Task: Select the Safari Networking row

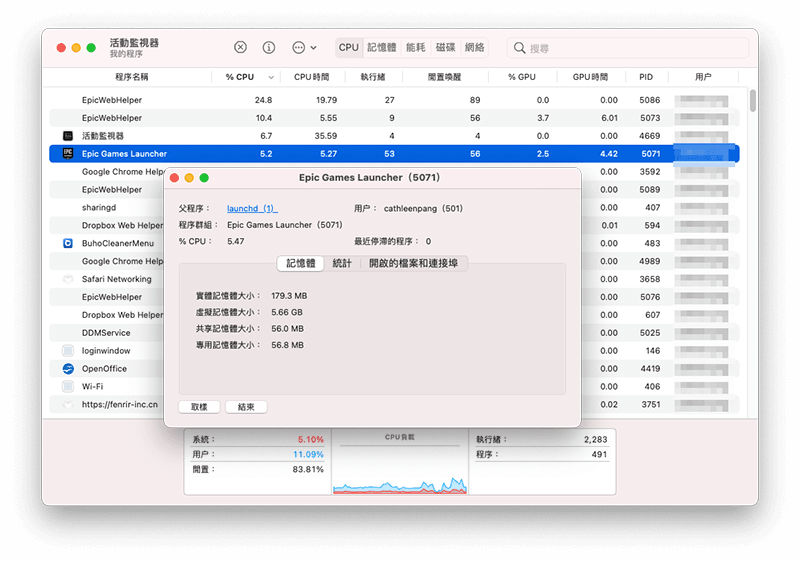Action: pos(107,279)
